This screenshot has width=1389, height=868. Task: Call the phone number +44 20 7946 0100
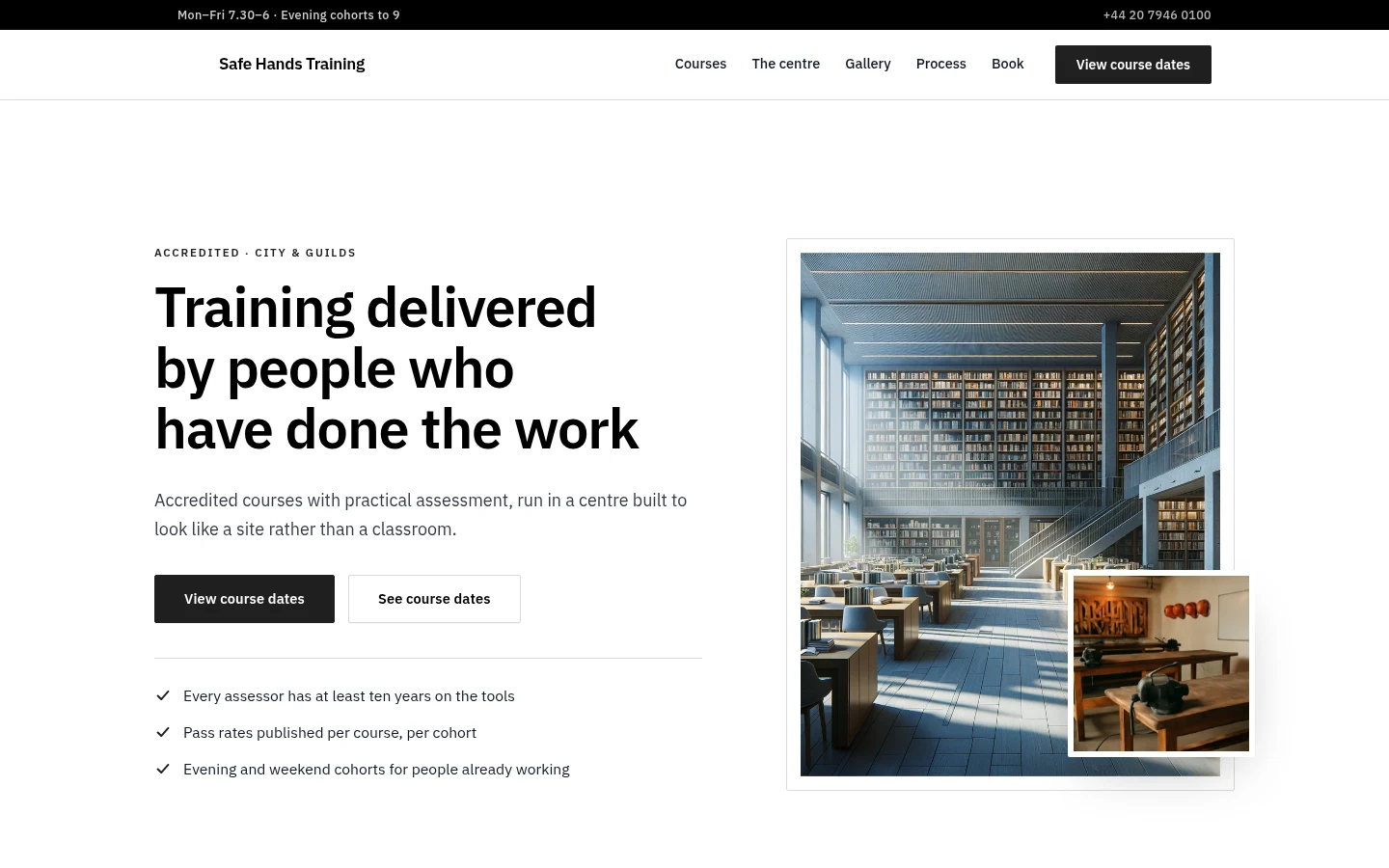coord(1157,14)
